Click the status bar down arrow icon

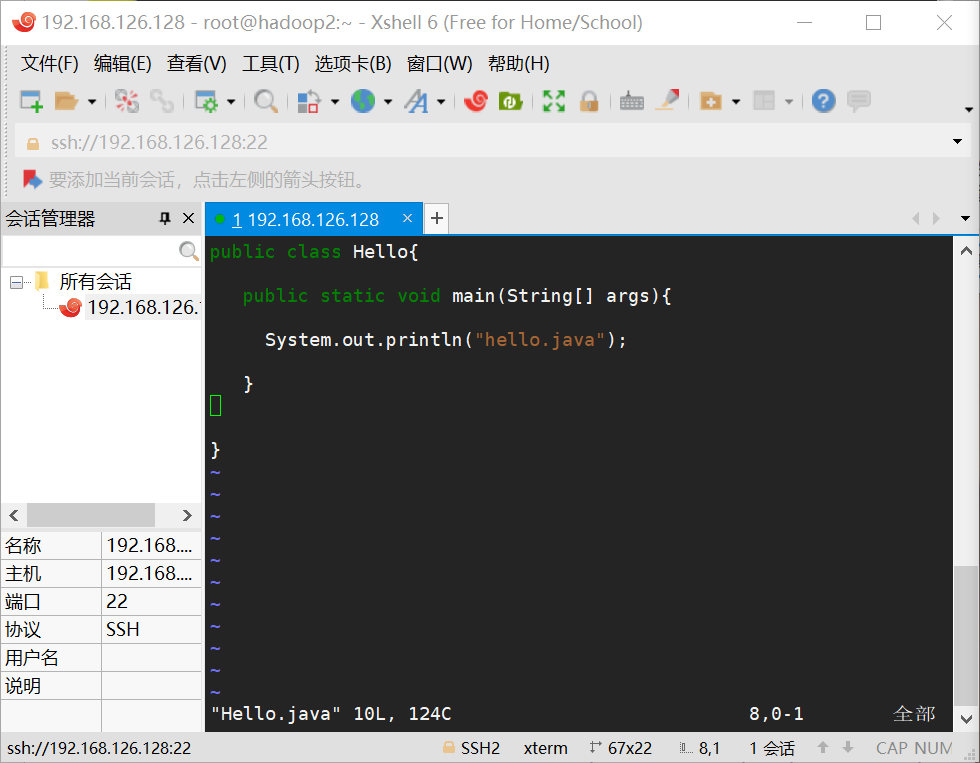[x=848, y=747]
